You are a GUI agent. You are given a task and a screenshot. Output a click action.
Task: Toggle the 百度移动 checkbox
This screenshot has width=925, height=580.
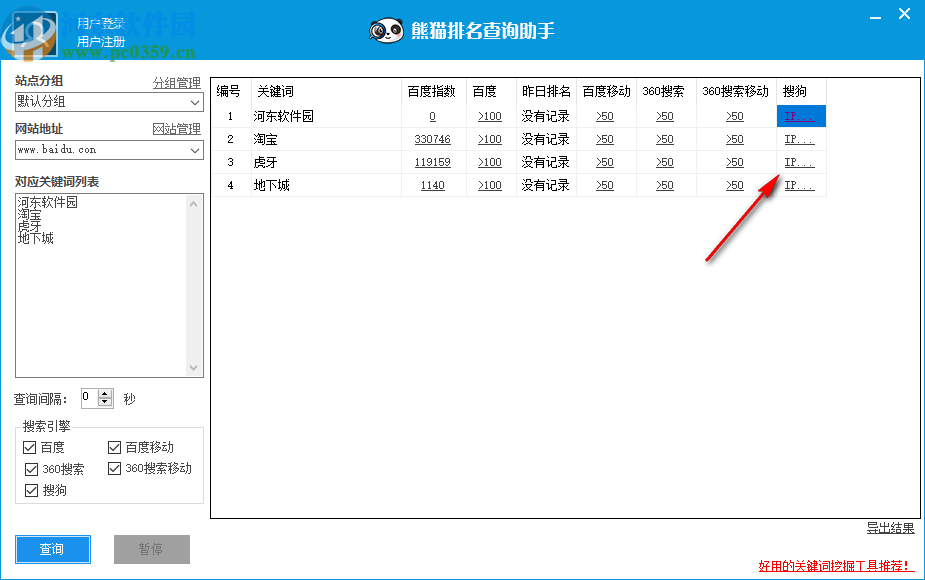tap(114, 447)
